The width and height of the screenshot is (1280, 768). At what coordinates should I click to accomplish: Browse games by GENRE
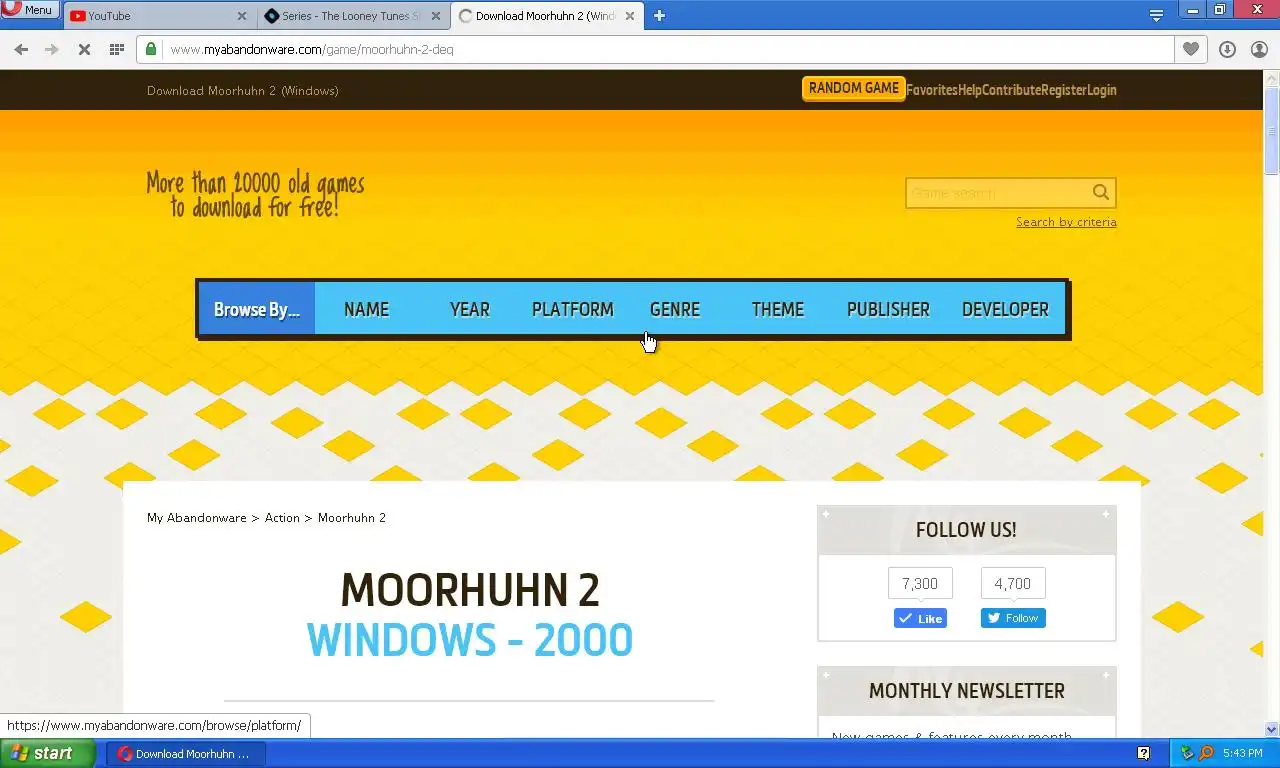(675, 310)
